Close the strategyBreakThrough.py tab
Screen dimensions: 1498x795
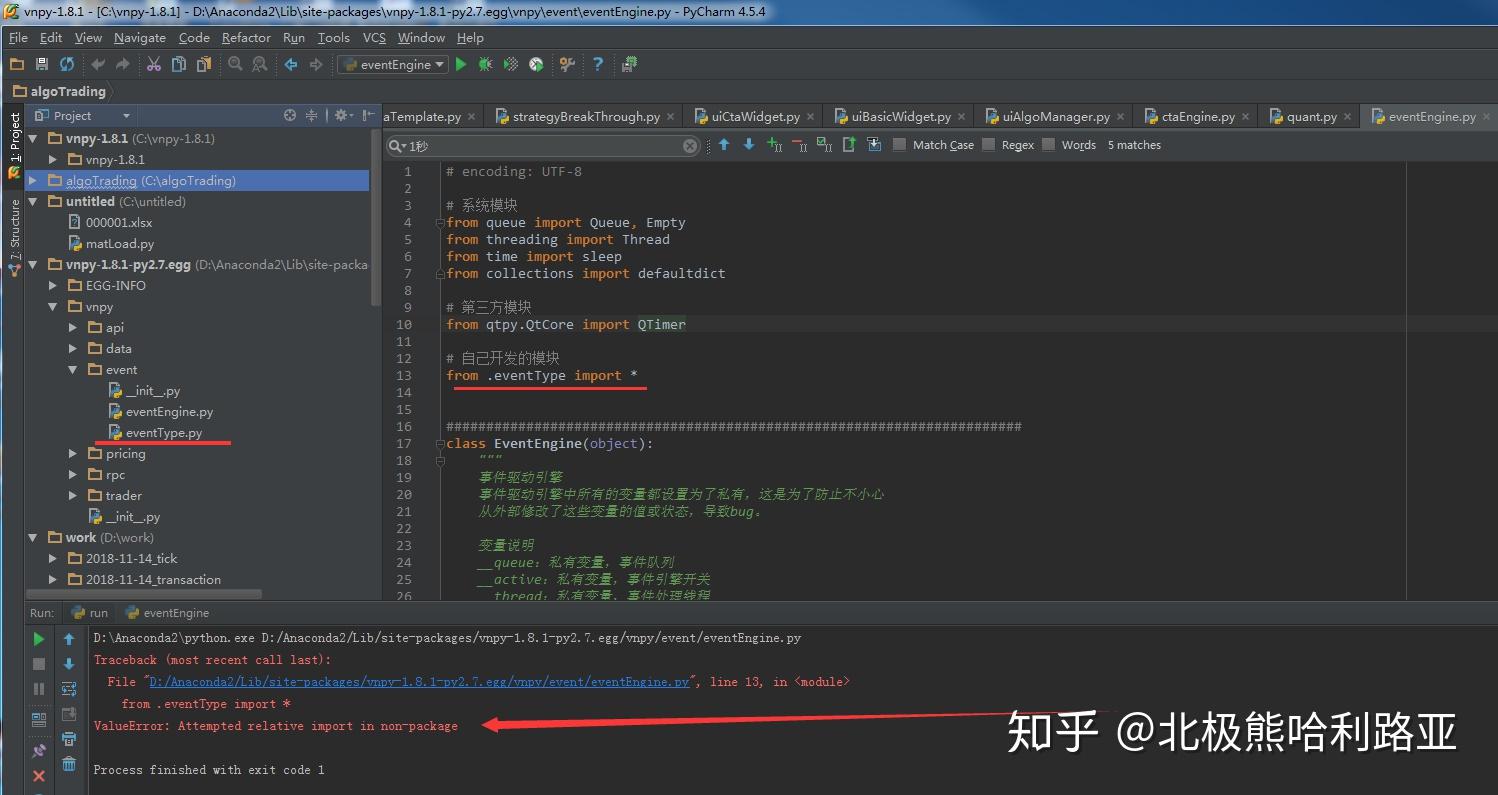[671, 117]
